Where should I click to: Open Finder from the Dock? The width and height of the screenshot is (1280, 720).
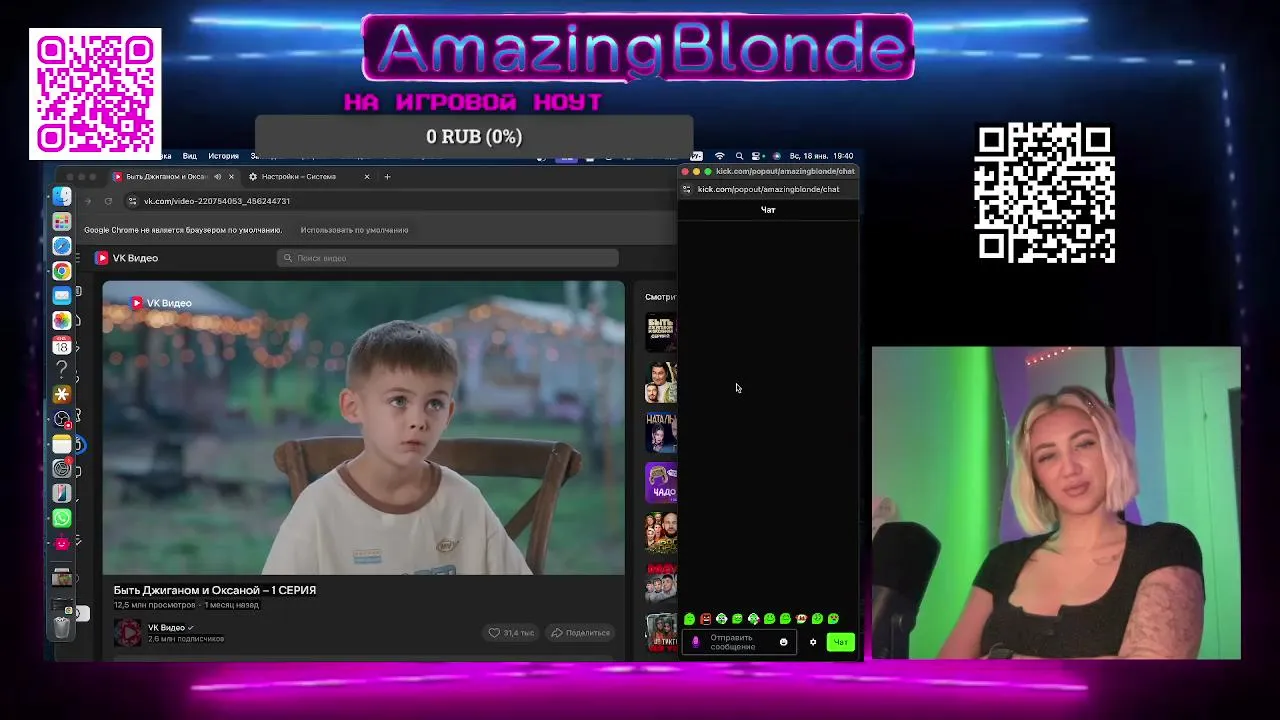62,196
